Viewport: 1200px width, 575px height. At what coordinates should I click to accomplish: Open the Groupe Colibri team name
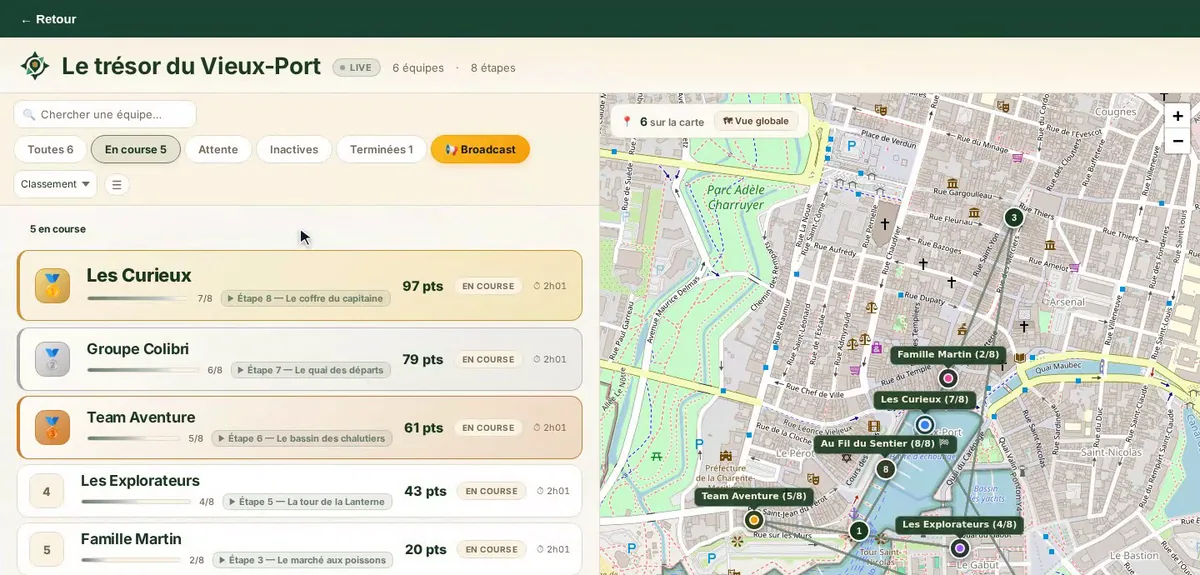[138, 349]
